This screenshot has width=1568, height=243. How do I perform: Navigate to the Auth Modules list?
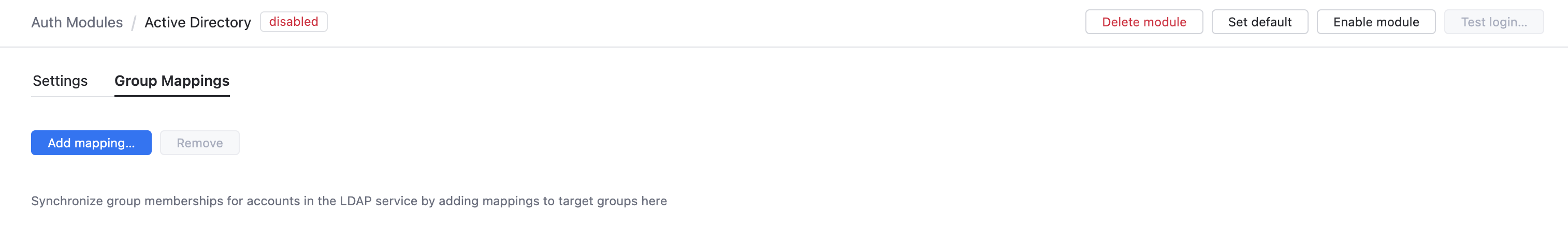77,22
